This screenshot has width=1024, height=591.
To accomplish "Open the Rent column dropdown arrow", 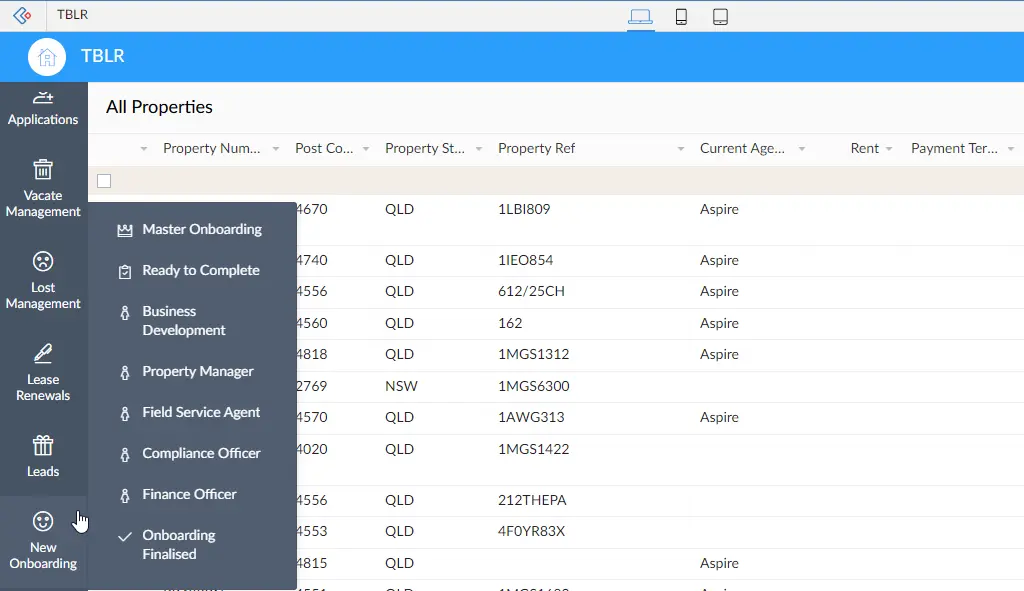I will 889,148.
